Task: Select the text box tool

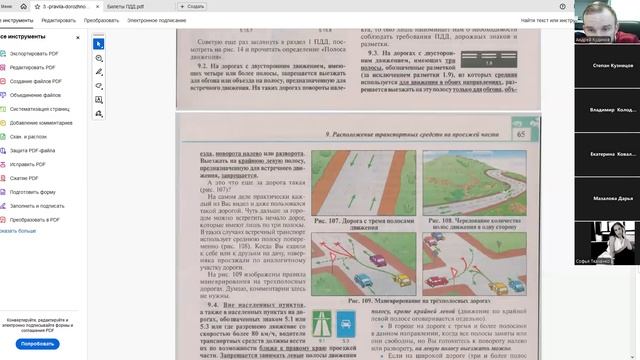Action: tap(99, 100)
